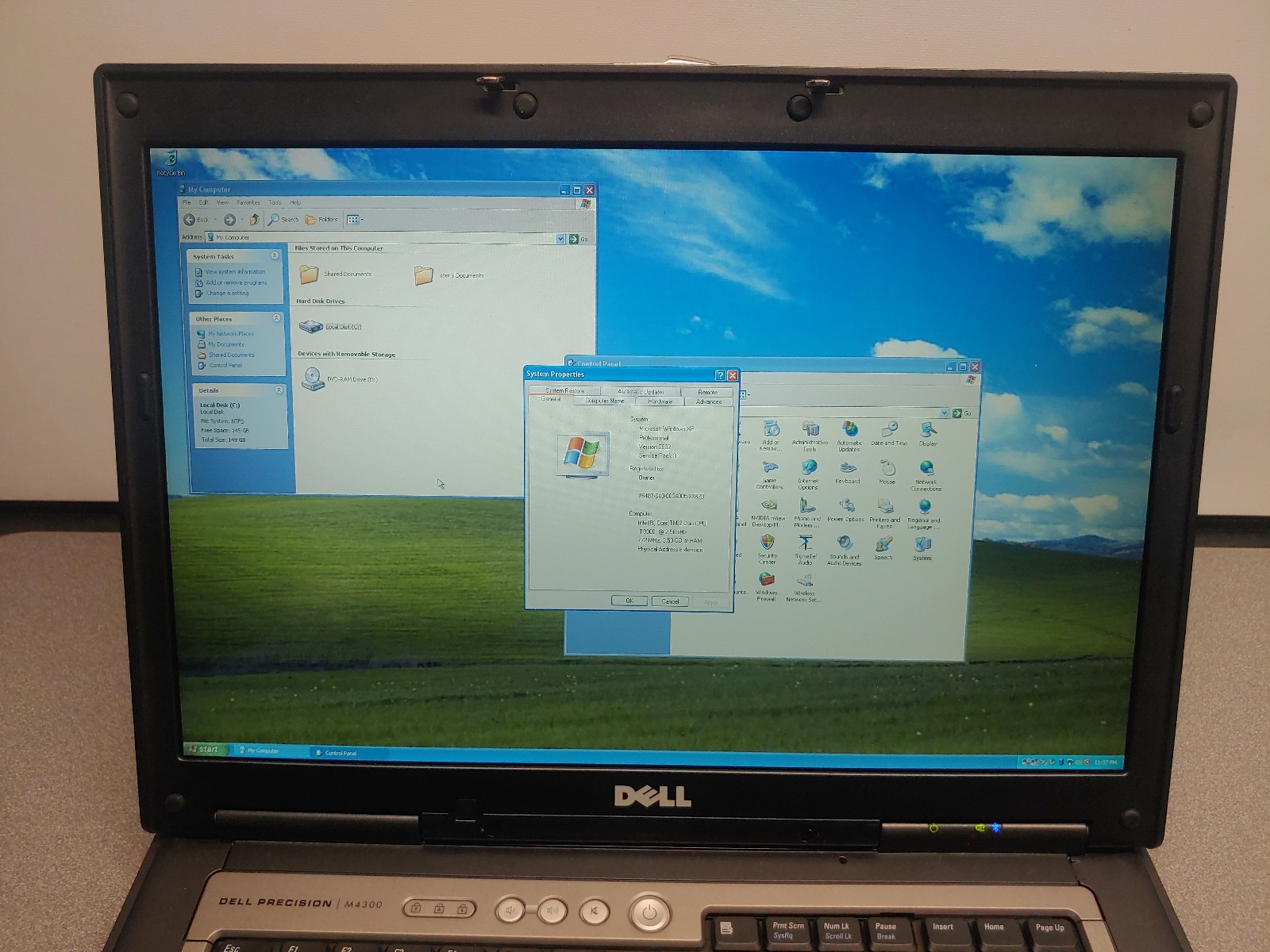Click View system information link

click(x=235, y=271)
